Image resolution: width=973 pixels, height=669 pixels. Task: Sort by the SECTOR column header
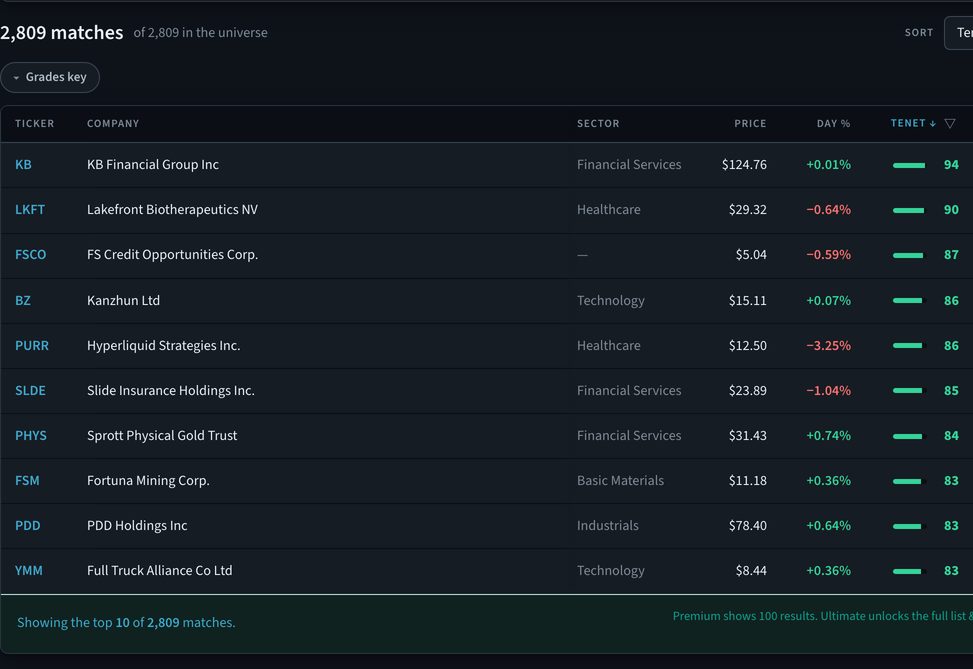[x=598, y=123]
